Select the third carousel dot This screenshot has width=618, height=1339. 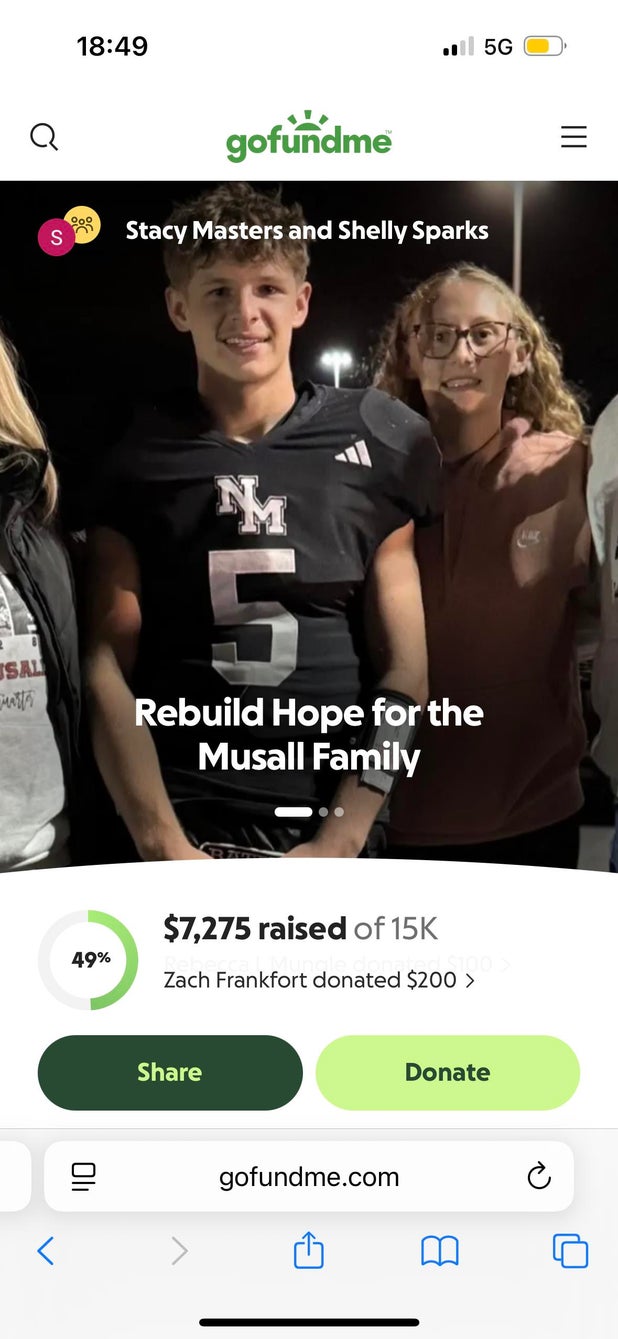pos(339,812)
